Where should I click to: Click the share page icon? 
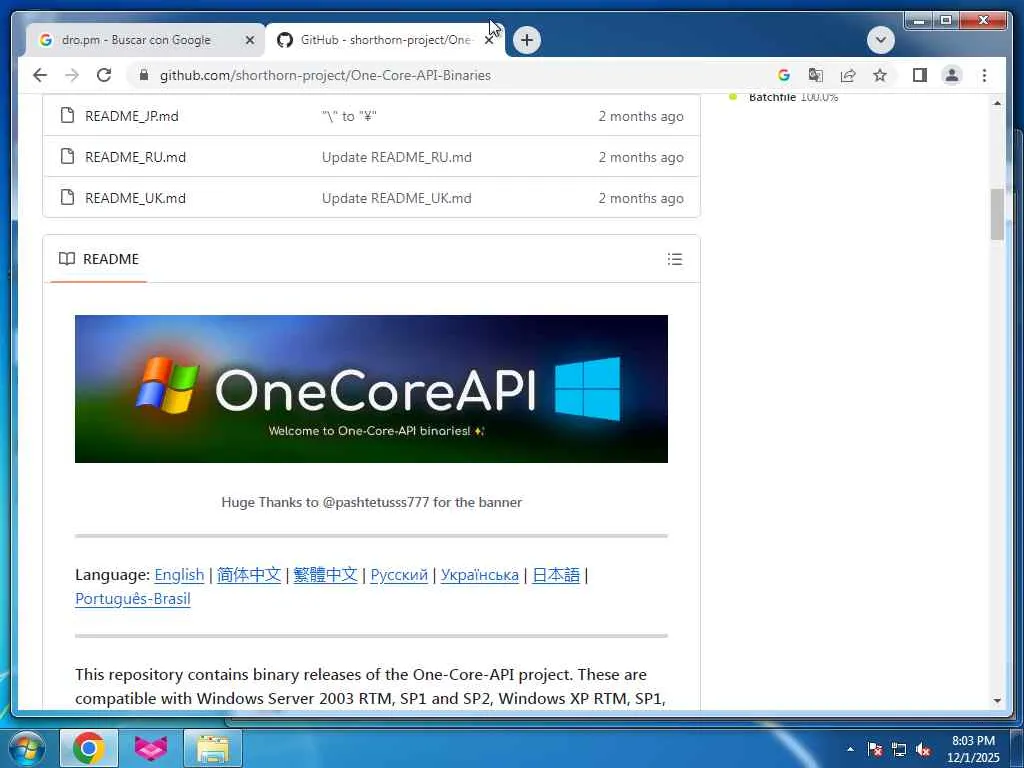848,75
